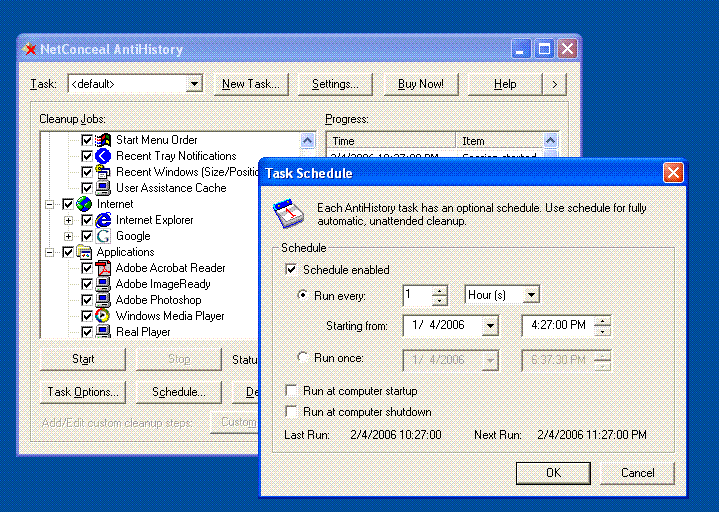This screenshot has height=512, width=719.
Task: Uncheck Recent Tray Notifications checkbox
Action: coord(87,156)
